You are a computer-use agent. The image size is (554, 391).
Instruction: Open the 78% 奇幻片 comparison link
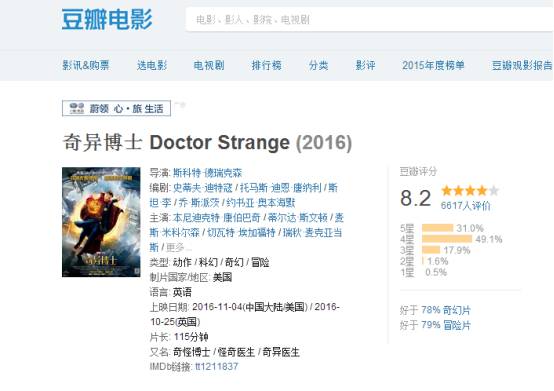point(446,310)
